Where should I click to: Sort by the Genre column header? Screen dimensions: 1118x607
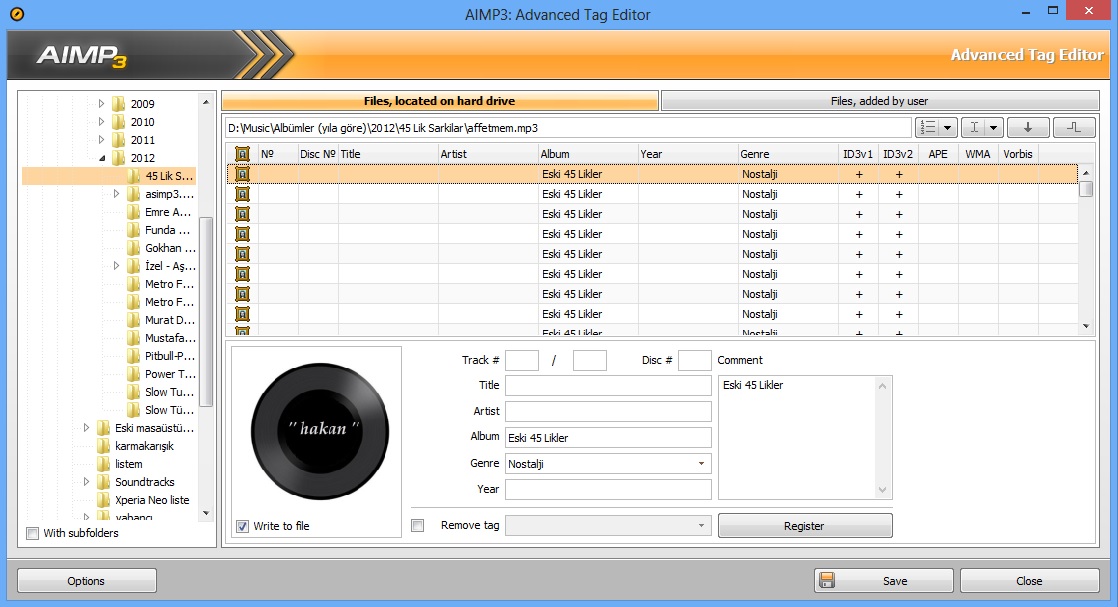[788, 154]
